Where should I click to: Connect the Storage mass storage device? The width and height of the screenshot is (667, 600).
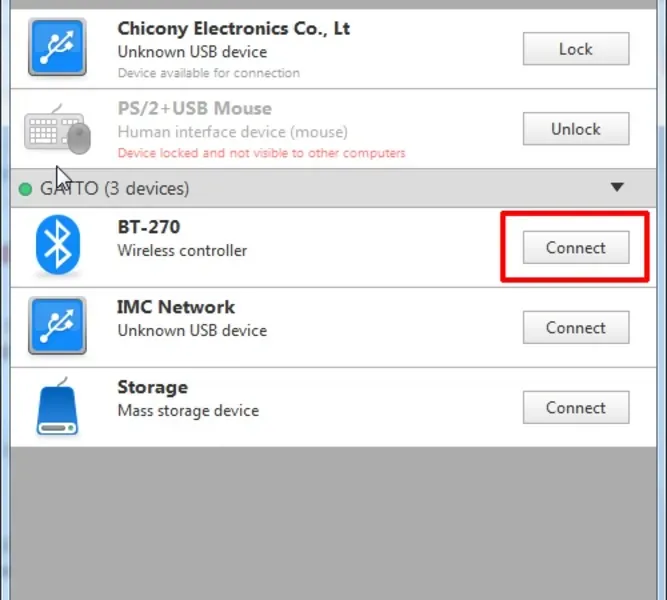(x=576, y=407)
